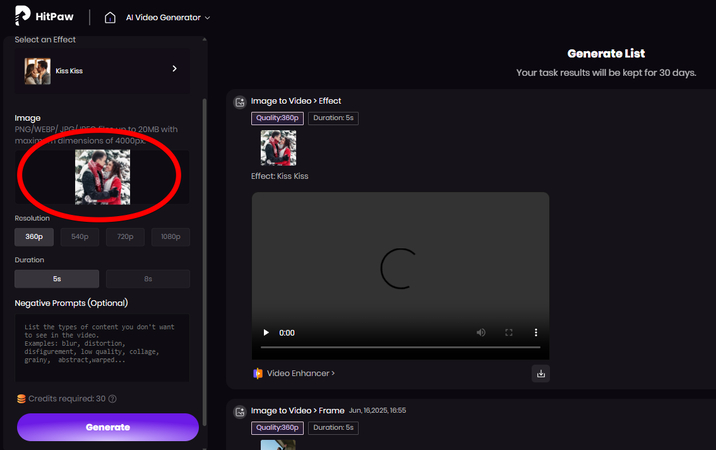Image resolution: width=716 pixels, height=450 pixels.
Task: Open the Kiss Kiss effect selector
Action: click(x=102, y=71)
